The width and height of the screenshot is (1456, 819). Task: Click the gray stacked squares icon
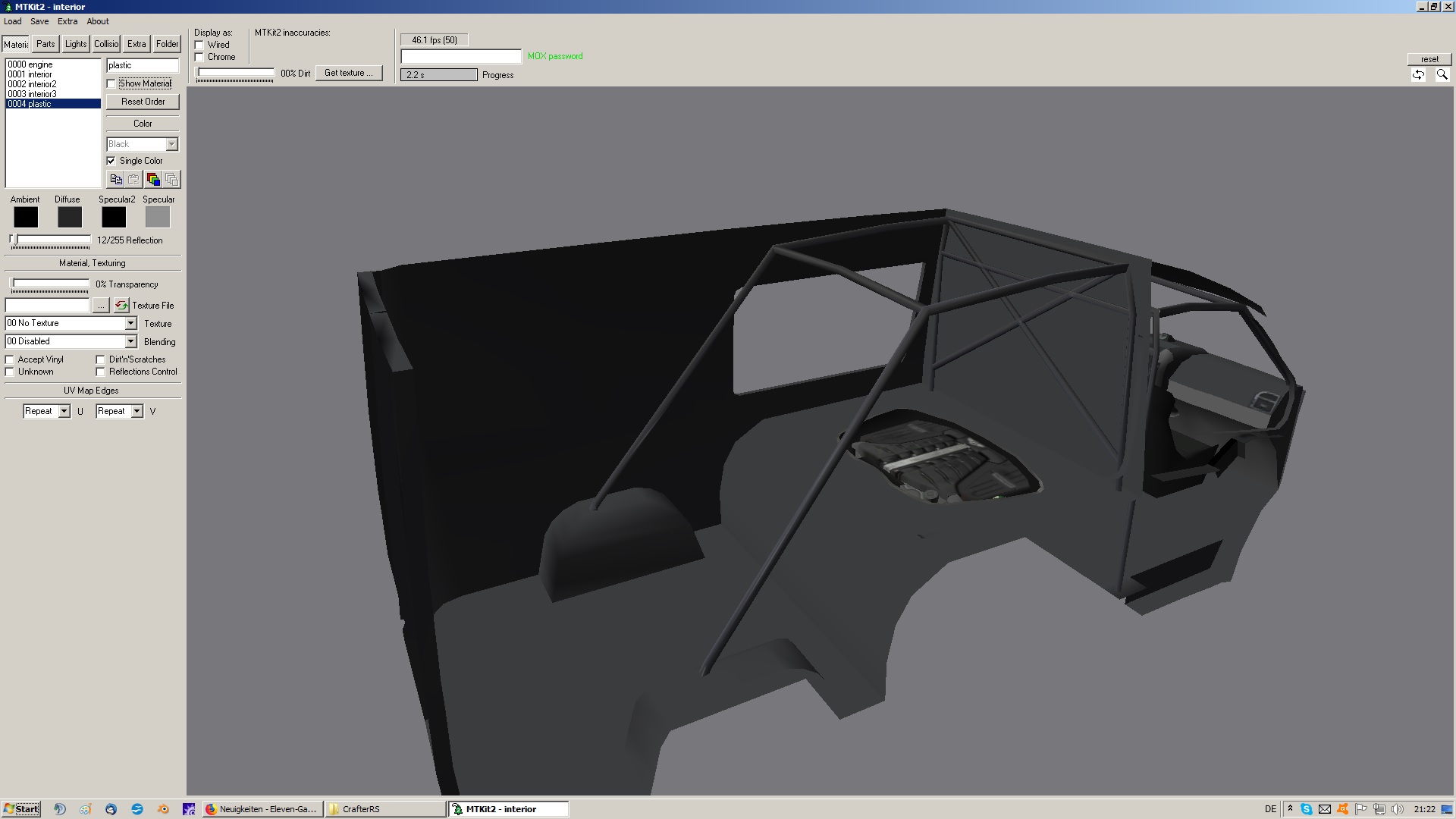172,180
